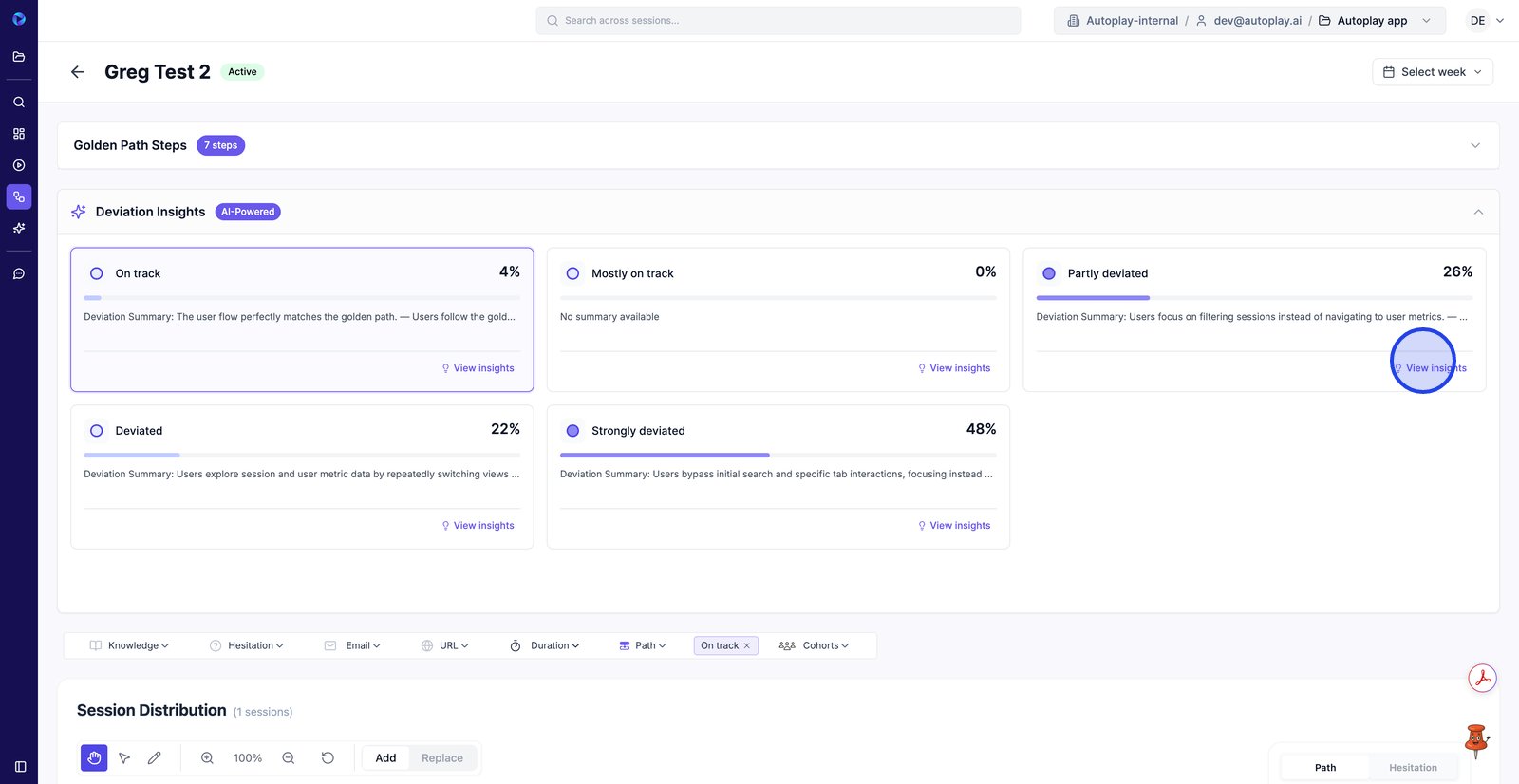Go back using the left arrow
The width and height of the screenshot is (1519, 784).
(x=78, y=72)
